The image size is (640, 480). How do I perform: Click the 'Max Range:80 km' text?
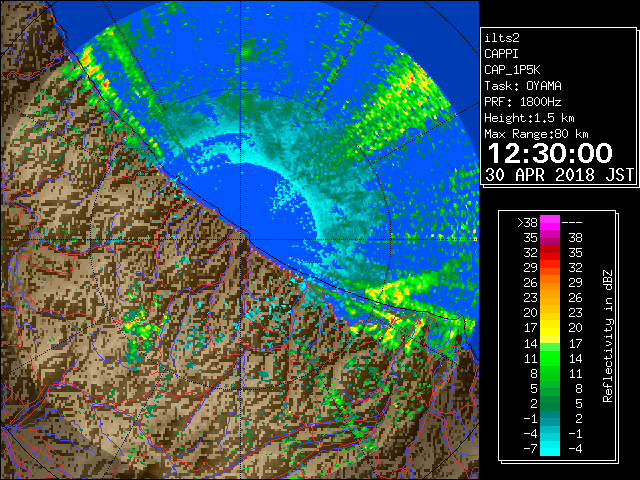536,134
